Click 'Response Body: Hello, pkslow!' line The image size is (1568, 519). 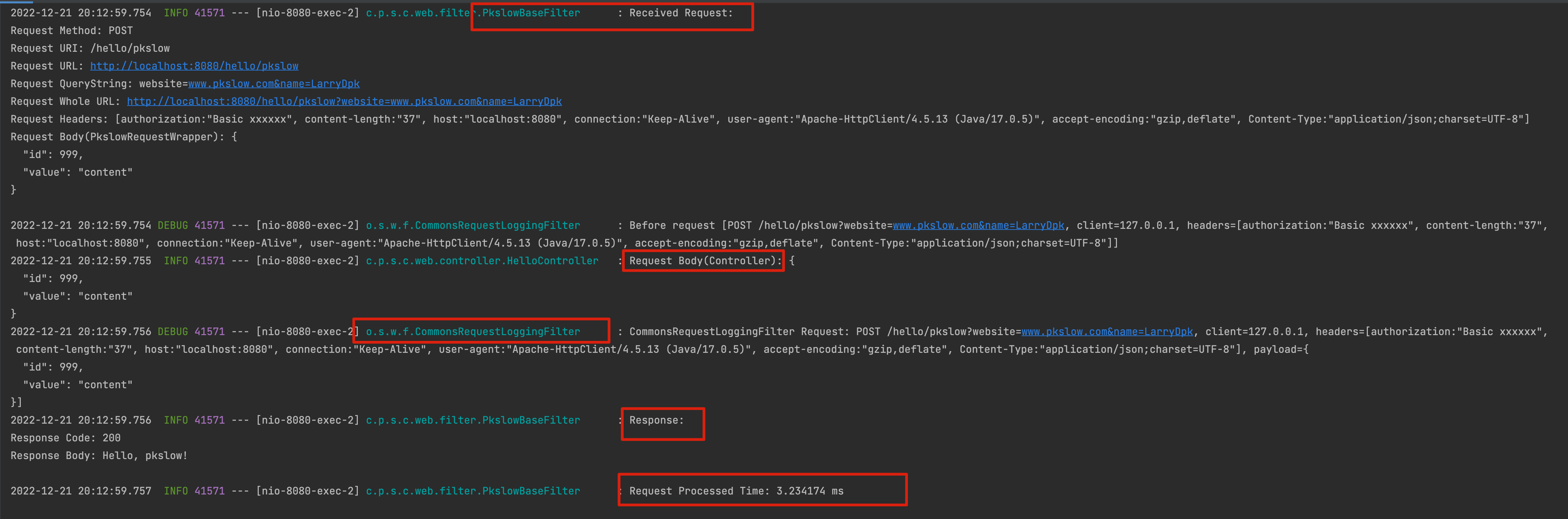coord(99,456)
